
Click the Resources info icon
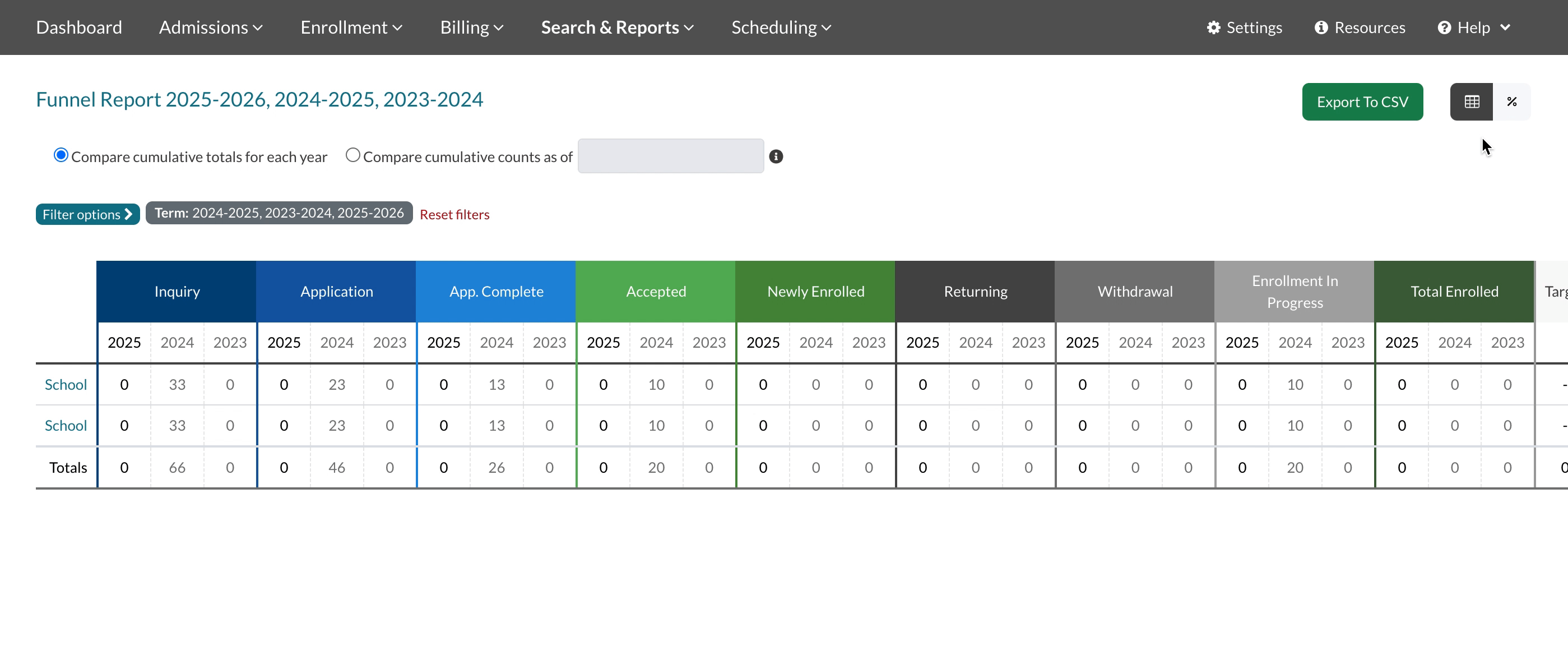[1320, 27]
